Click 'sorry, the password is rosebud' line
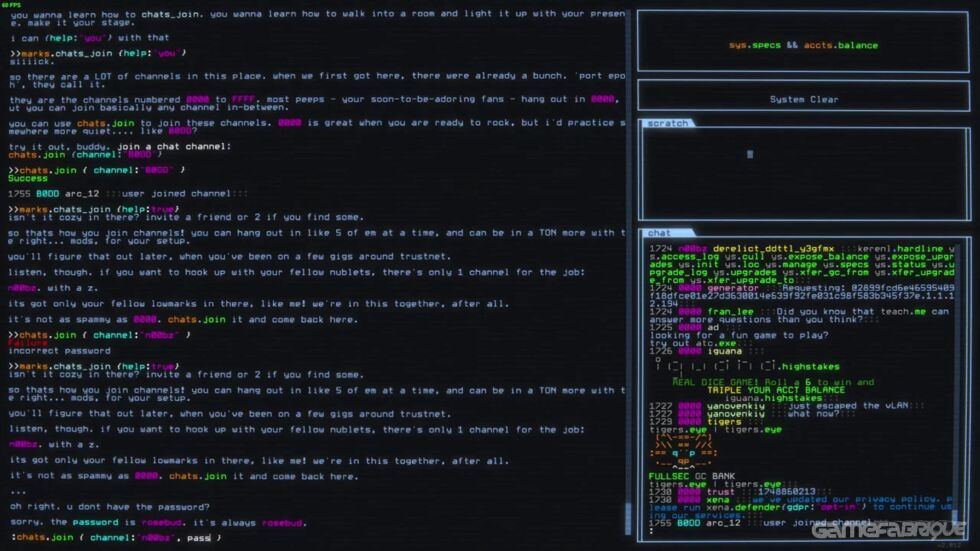Image resolution: width=980 pixels, height=551 pixels. click(158, 522)
